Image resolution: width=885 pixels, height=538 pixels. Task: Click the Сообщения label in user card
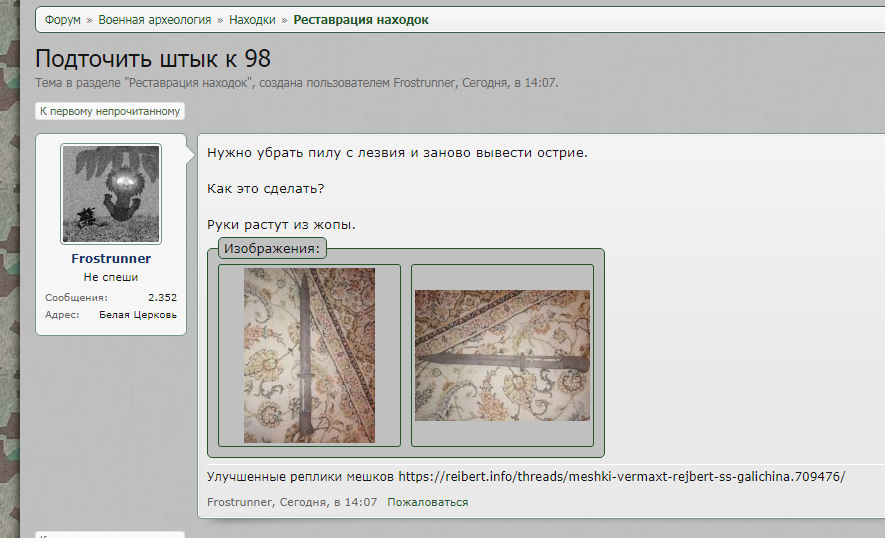click(x=76, y=298)
